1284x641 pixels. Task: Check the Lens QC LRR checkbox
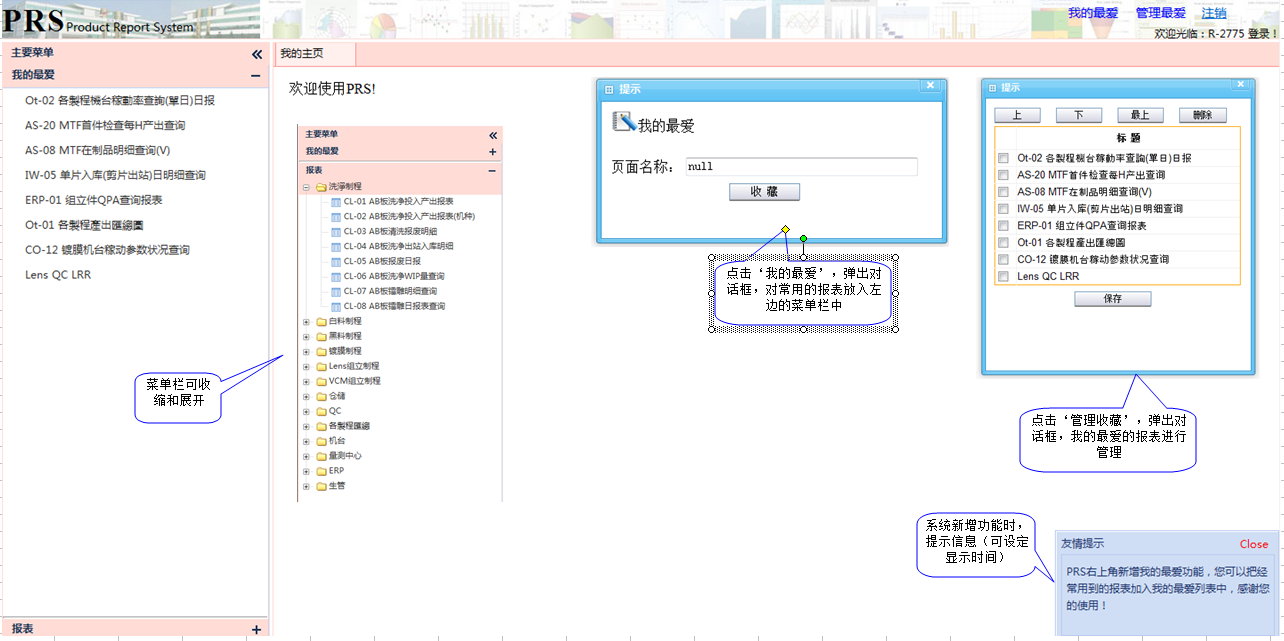1003,276
